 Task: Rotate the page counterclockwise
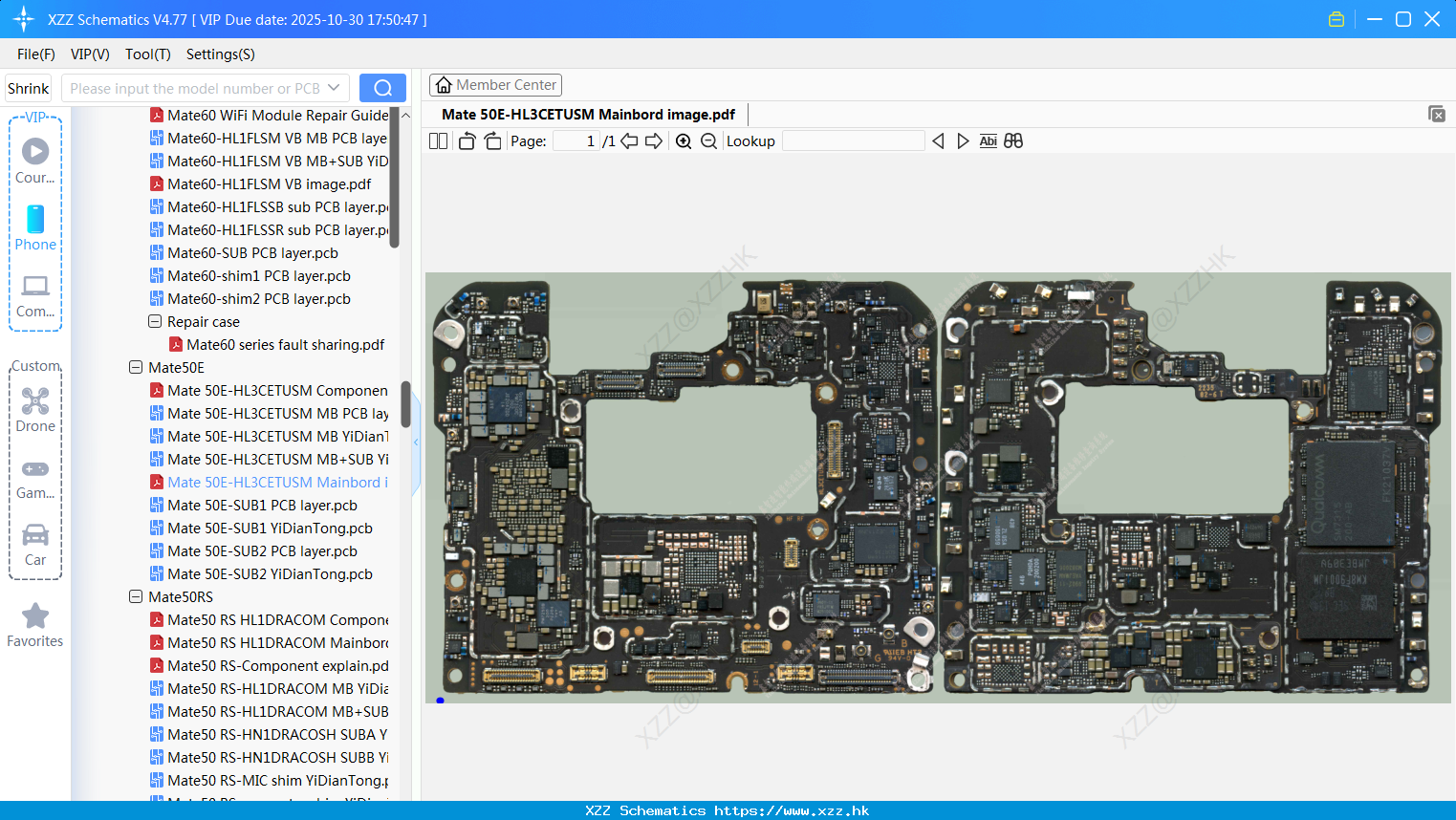[x=467, y=141]
